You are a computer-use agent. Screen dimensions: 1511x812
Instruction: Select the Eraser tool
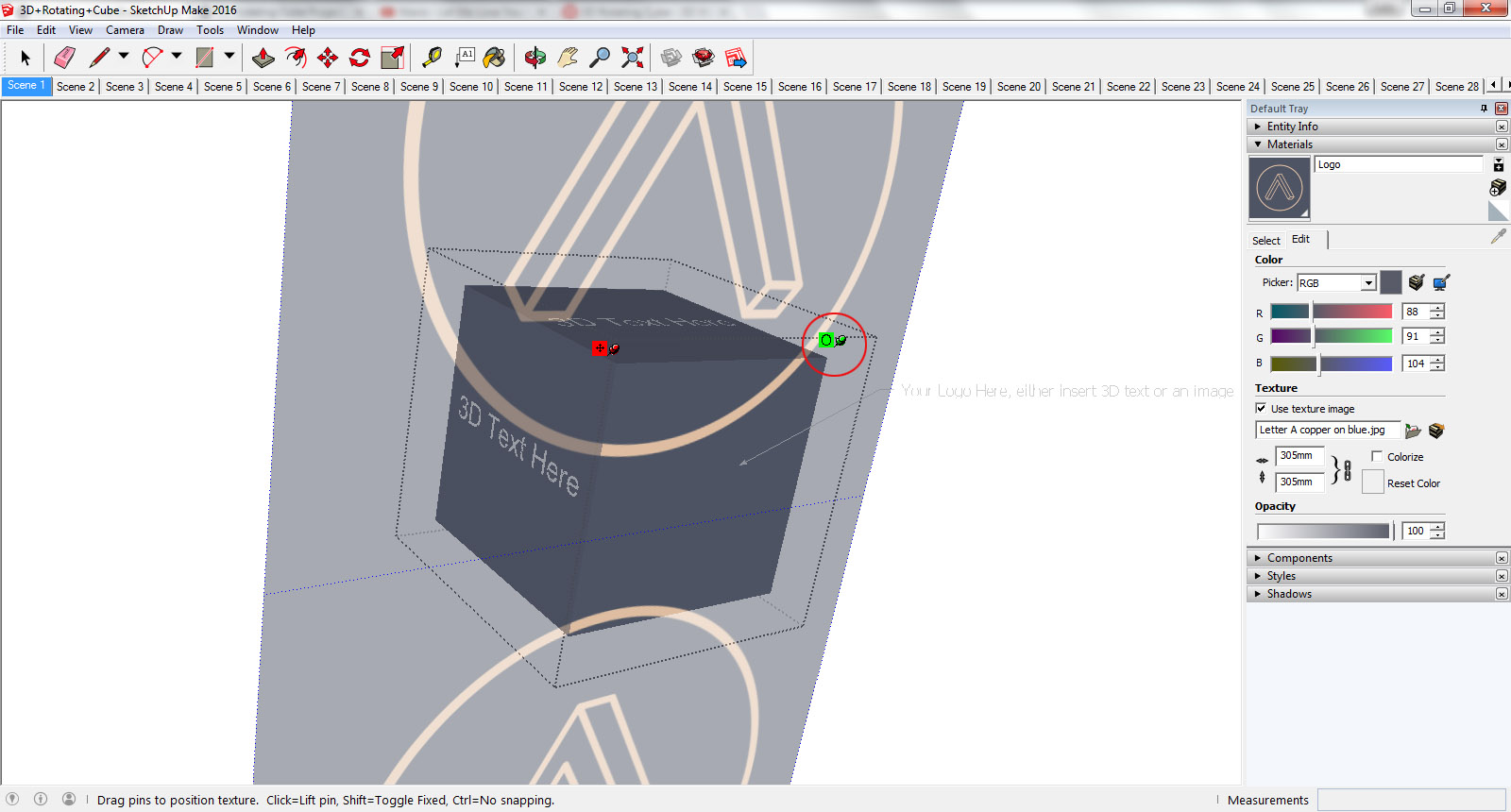click(x=64, y=58)
